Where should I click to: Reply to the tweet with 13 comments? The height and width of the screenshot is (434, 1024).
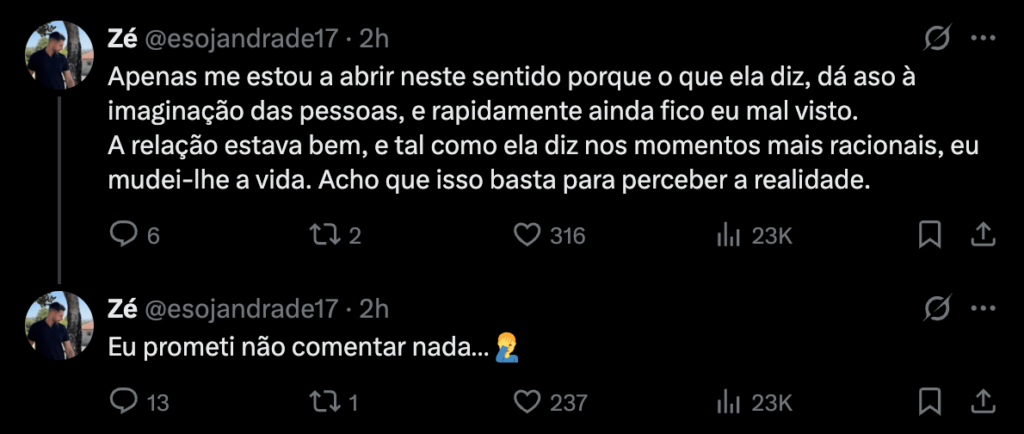point(123,402)
